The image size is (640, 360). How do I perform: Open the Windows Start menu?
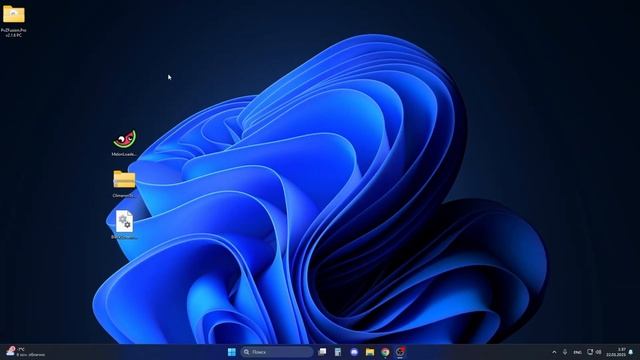pos(231,352)
